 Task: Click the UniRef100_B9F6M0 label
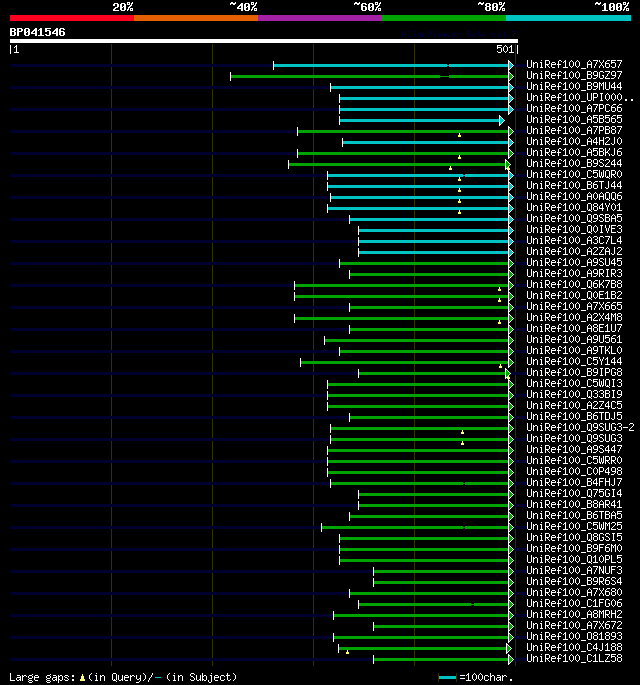pyautogui.click(x=574, y=549)
